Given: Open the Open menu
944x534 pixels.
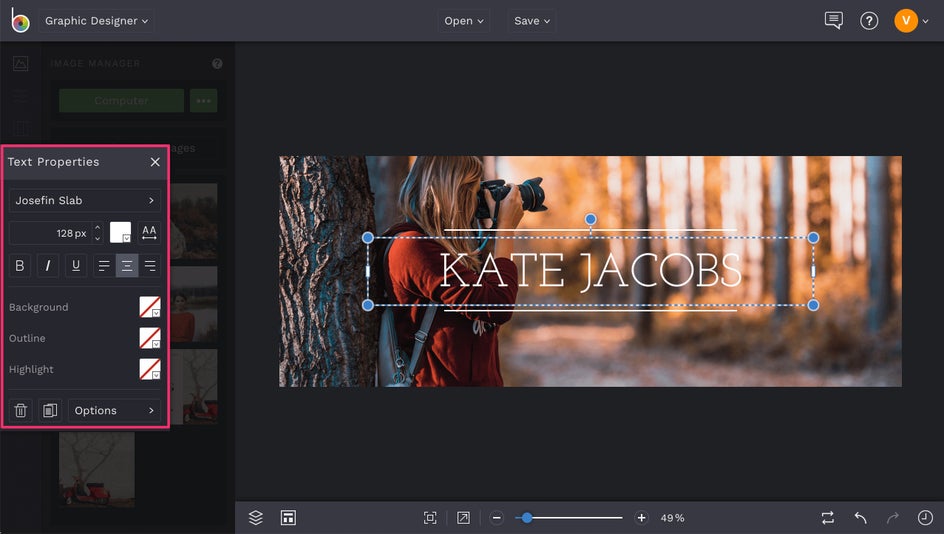Looking at the screenshot, I should [464, 21].
